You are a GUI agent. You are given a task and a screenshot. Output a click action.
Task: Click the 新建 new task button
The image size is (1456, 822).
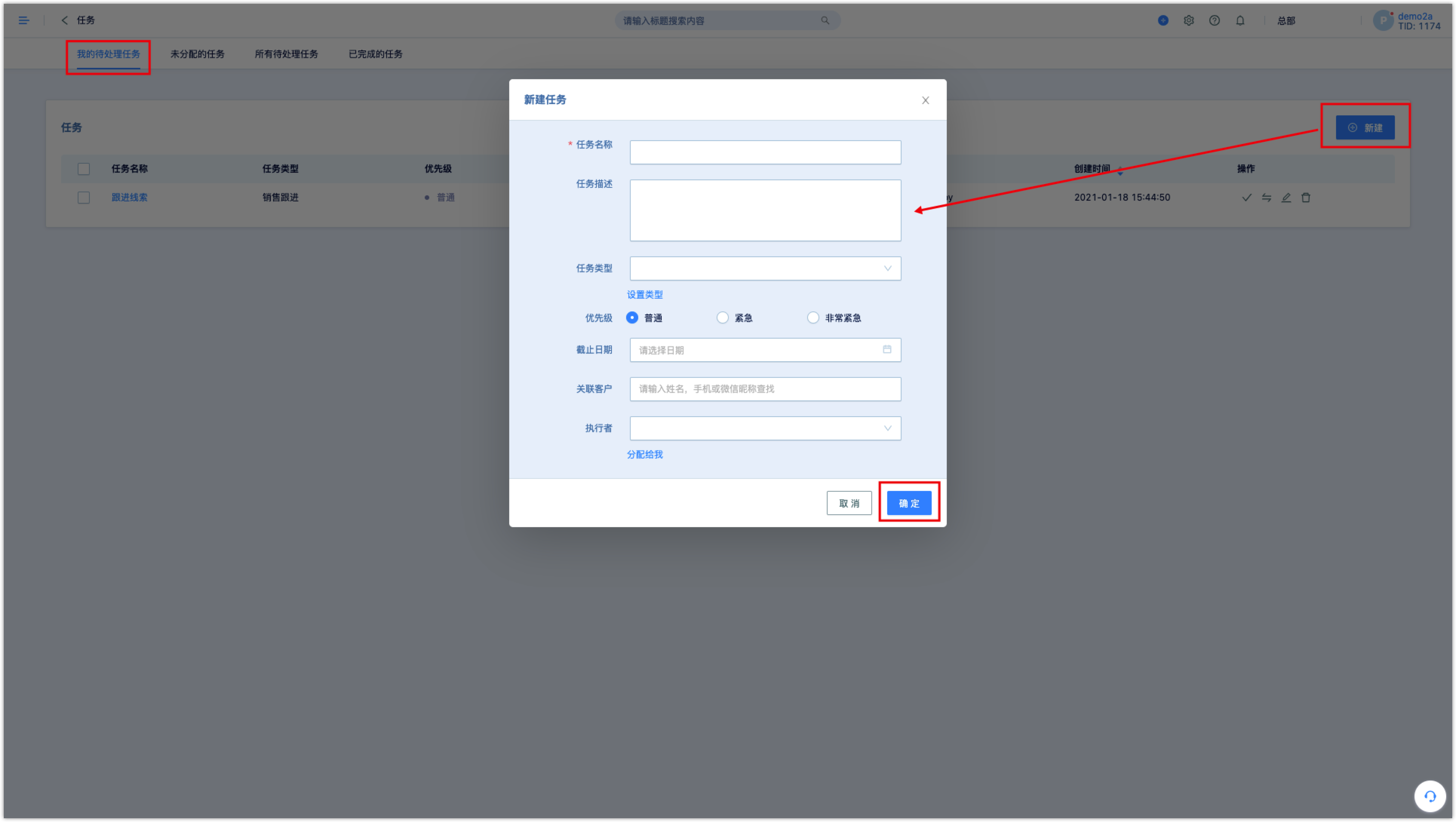(x=1365, y=128)
